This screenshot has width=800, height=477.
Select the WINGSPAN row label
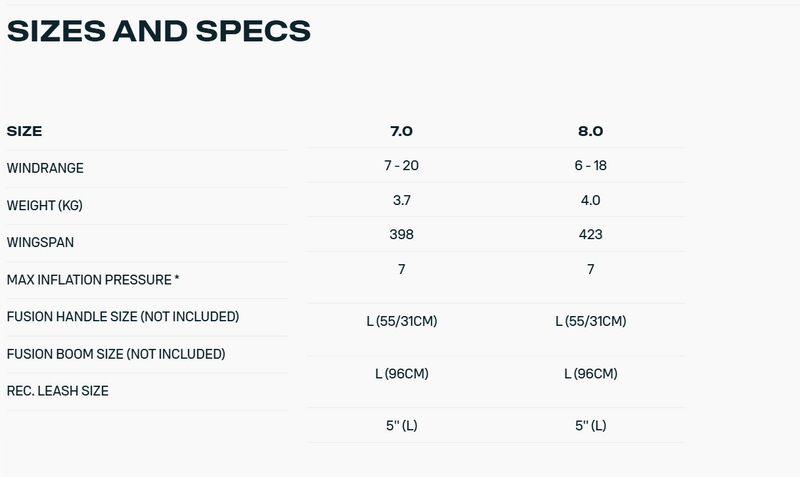click(x=40, y=242)
